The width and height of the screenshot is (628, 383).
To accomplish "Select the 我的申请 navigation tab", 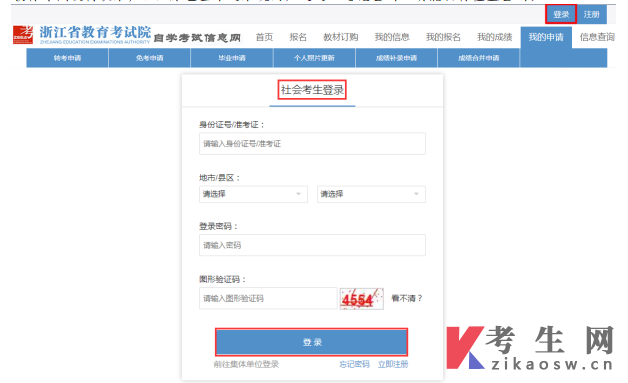I will click(x=546, y=37).
